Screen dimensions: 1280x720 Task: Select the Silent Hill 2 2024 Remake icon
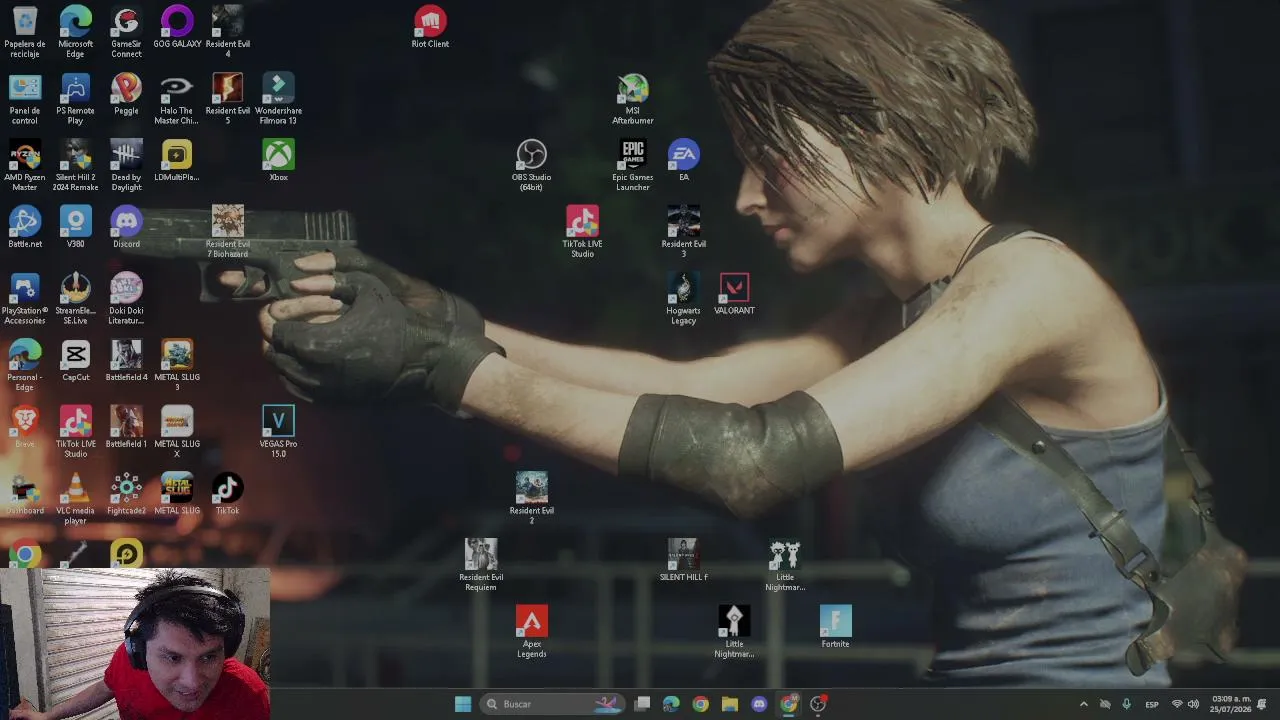coord(75,165)
